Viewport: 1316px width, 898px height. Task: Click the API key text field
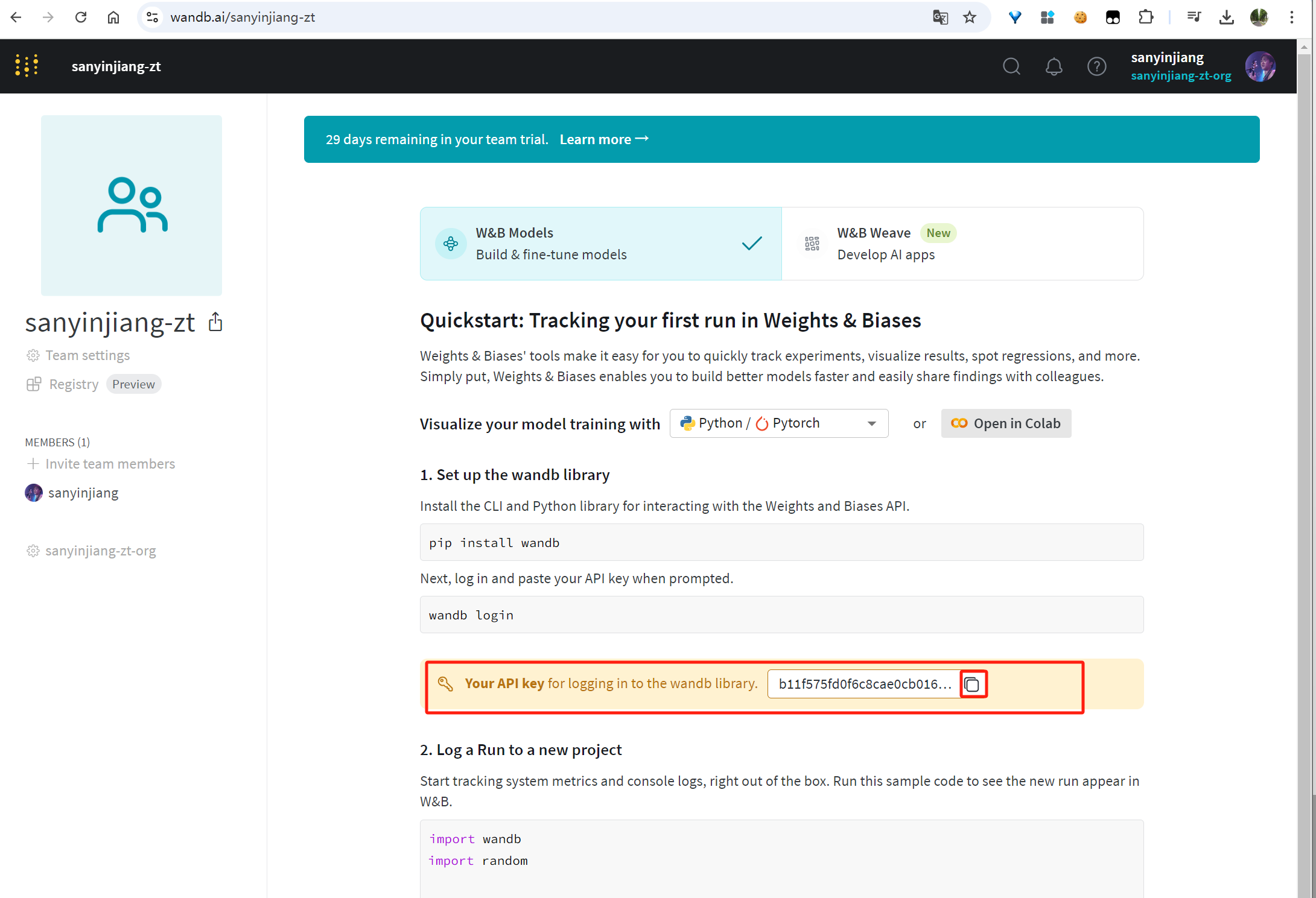point(863,684)
